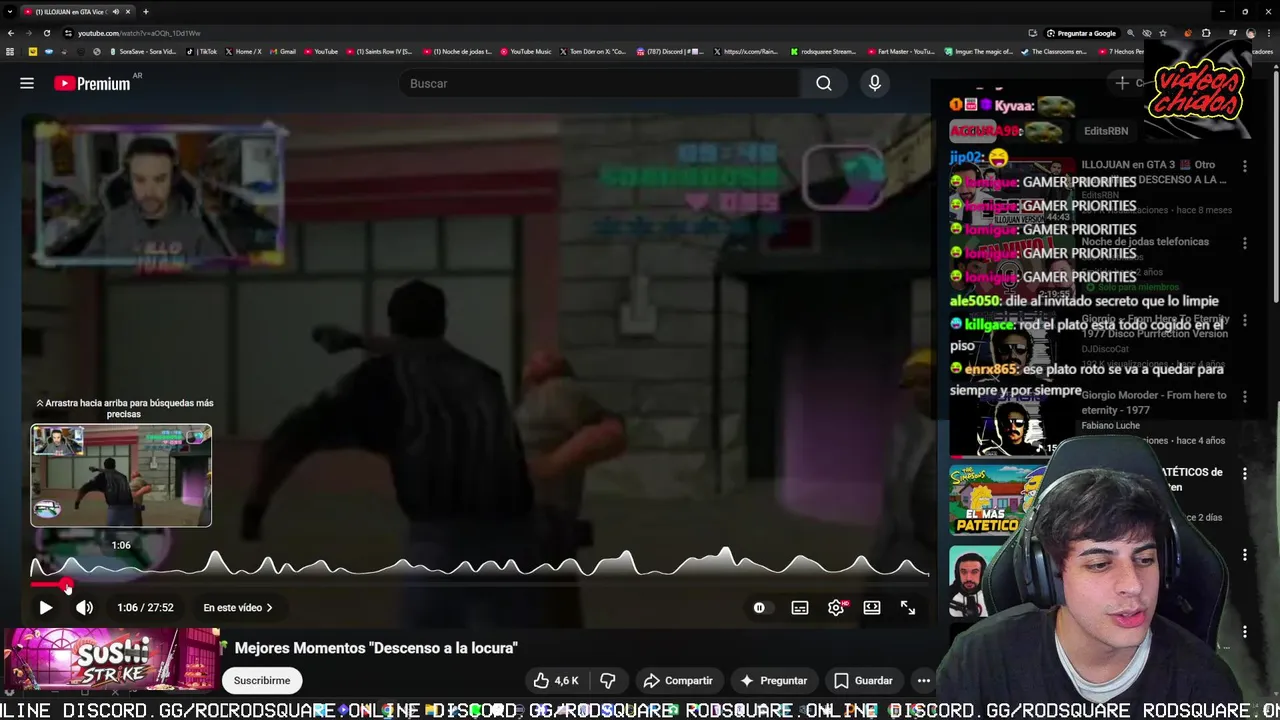The height and width of the screenshot is (720, 1280).
Task: Switch the player to theater mode
Action: coord(872,607)
